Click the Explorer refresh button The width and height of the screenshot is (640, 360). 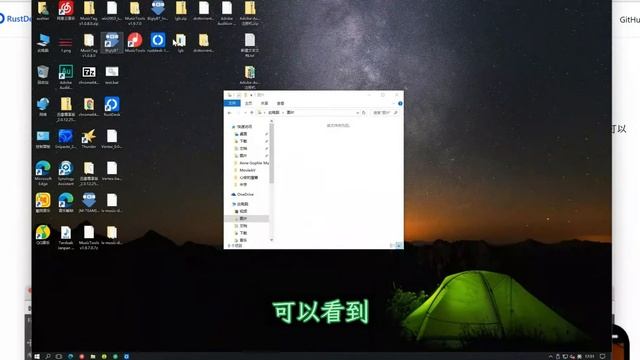coord(364,113)
